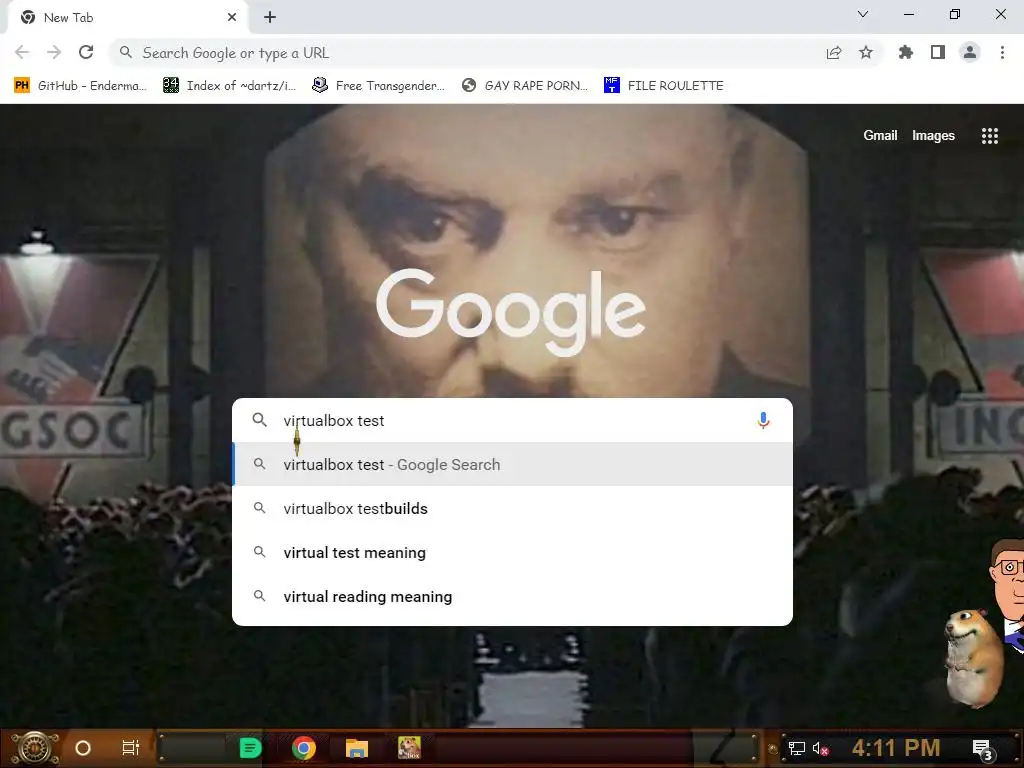Screen dimensions: 1024x768
Task: Select 'virtualbox testbuilds' suggestion
Action: coord(513,509)
